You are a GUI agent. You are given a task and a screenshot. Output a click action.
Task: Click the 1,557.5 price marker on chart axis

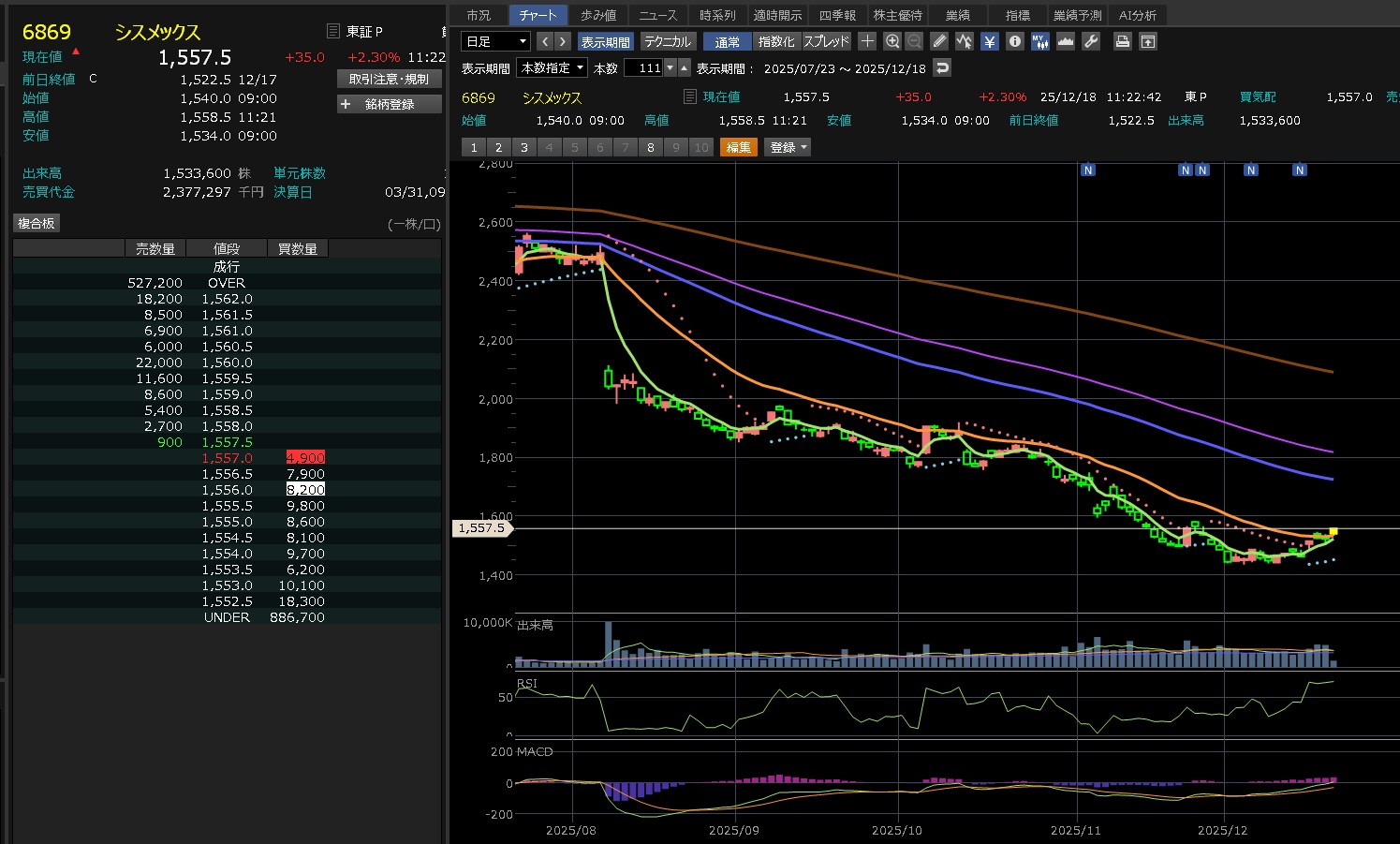tap(480, 528)
